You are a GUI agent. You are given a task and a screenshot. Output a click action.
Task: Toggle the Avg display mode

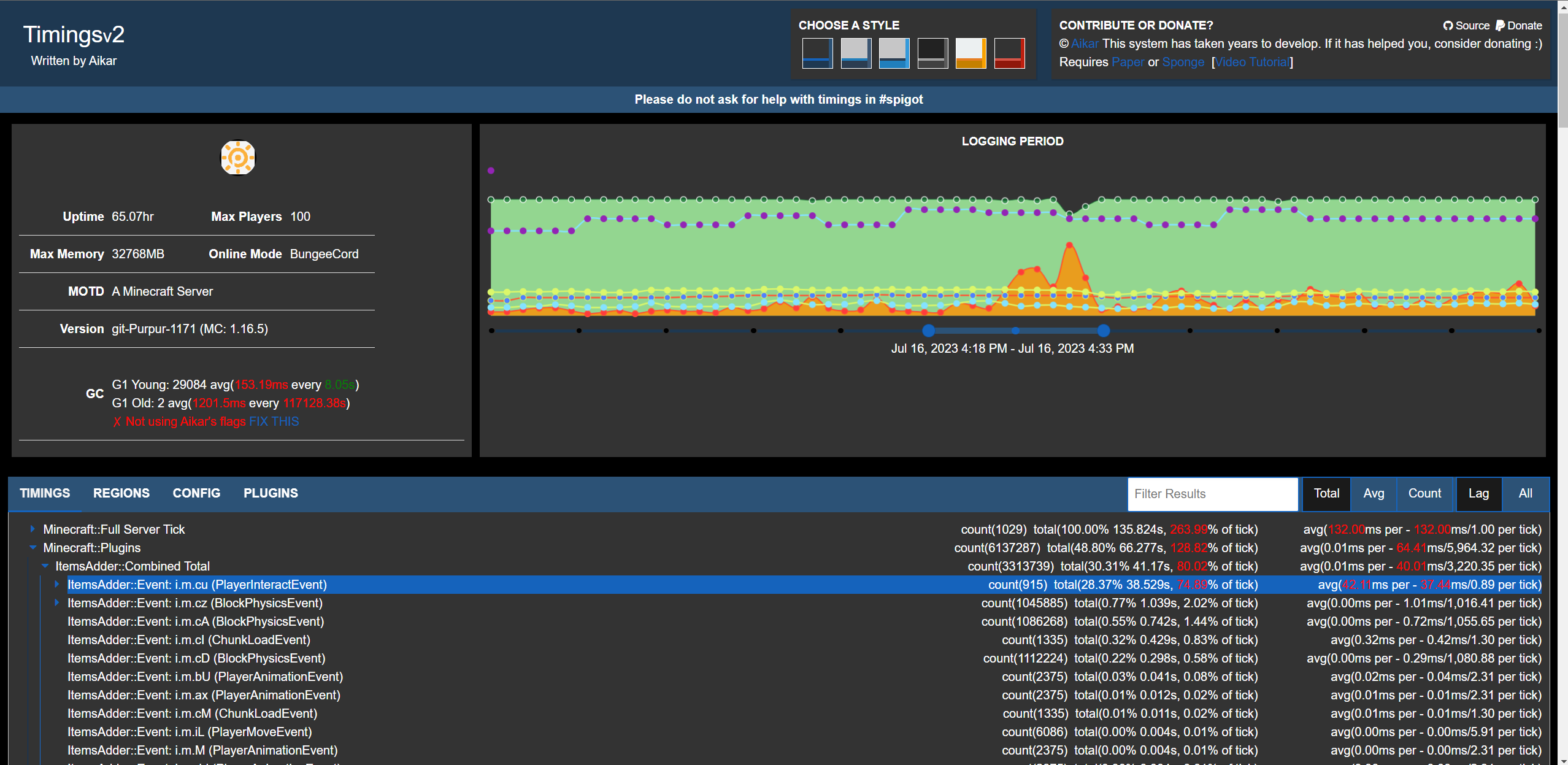click(1374, 494)
